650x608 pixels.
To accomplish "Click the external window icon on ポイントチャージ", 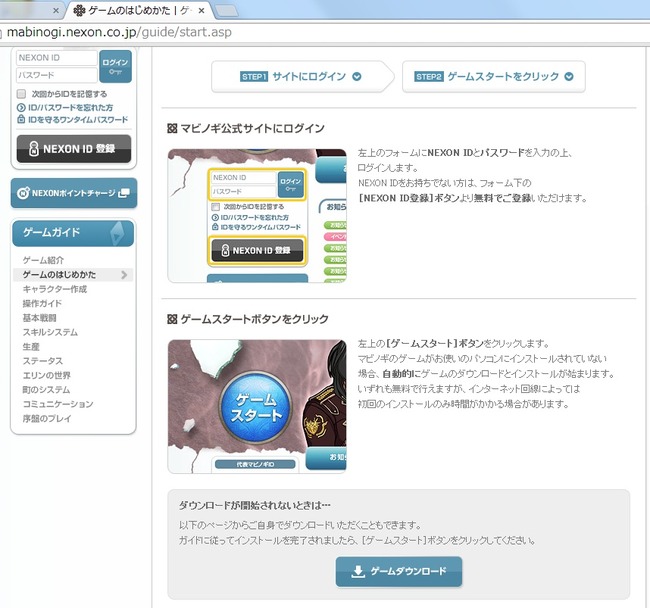I will tap(124, 193).
